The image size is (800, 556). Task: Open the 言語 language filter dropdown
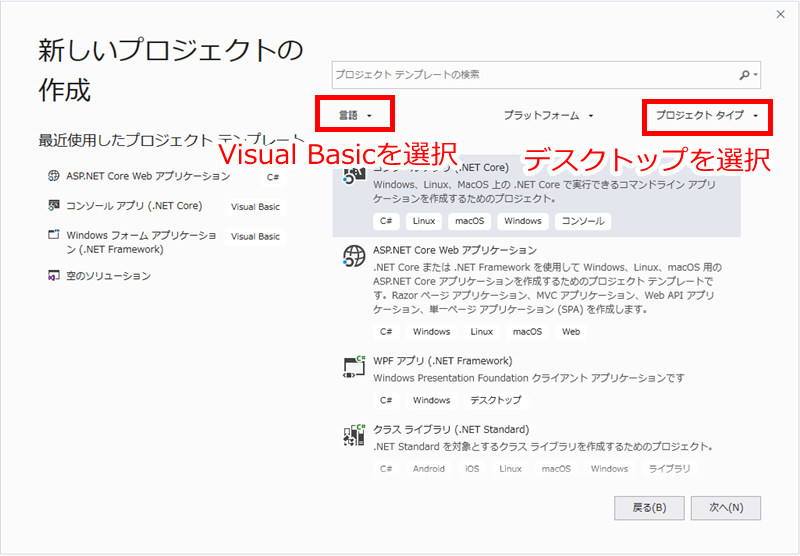click(355, 115)
